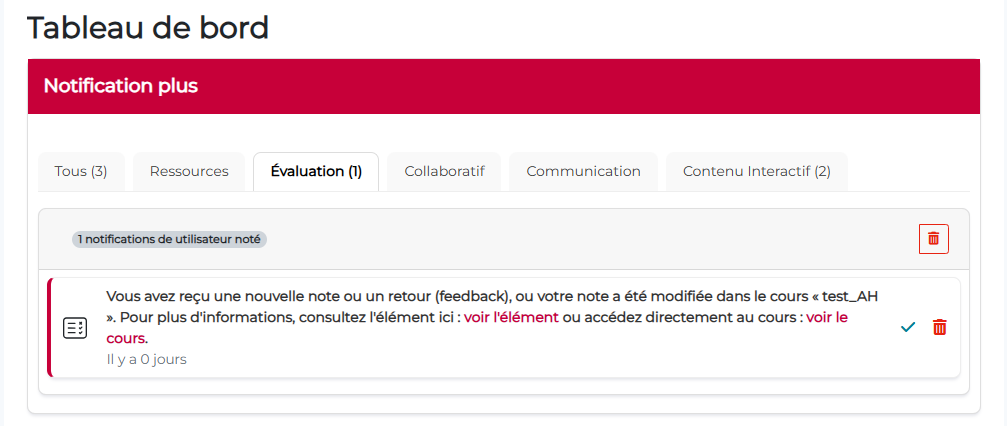Select the Évaluation (1) tab
This screenshot has height=426, width=1007.
[316, 171]
